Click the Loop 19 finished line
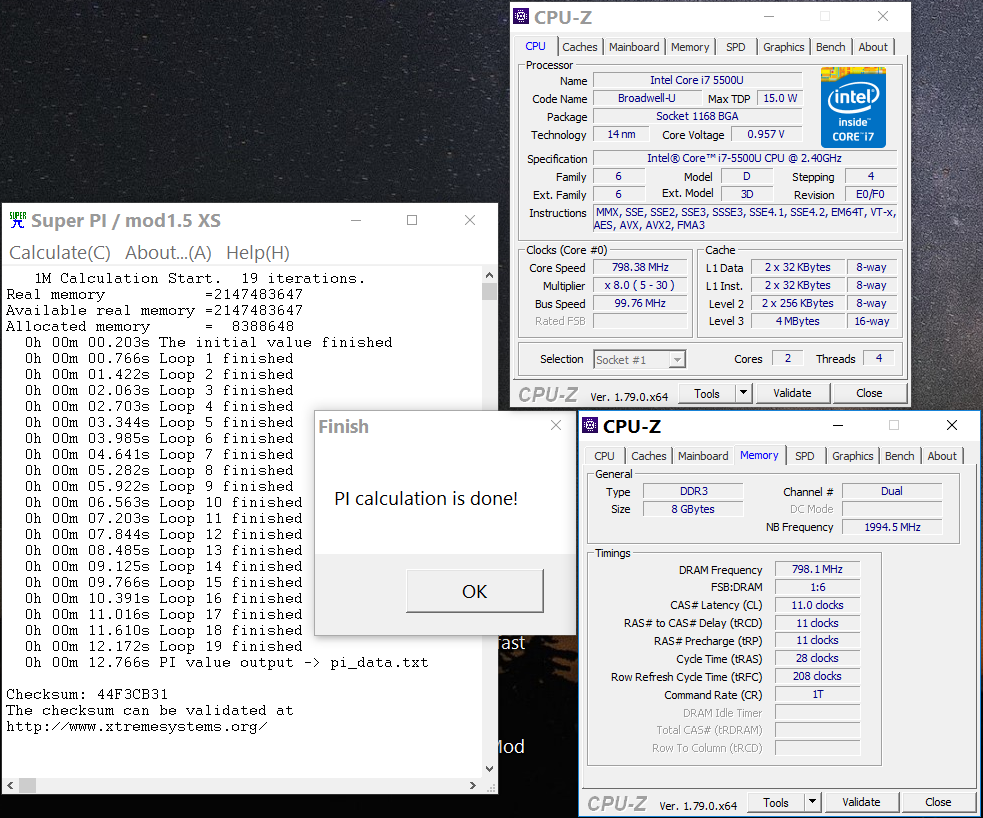Screen dimensions: 983x818 [x=164, y=646]
